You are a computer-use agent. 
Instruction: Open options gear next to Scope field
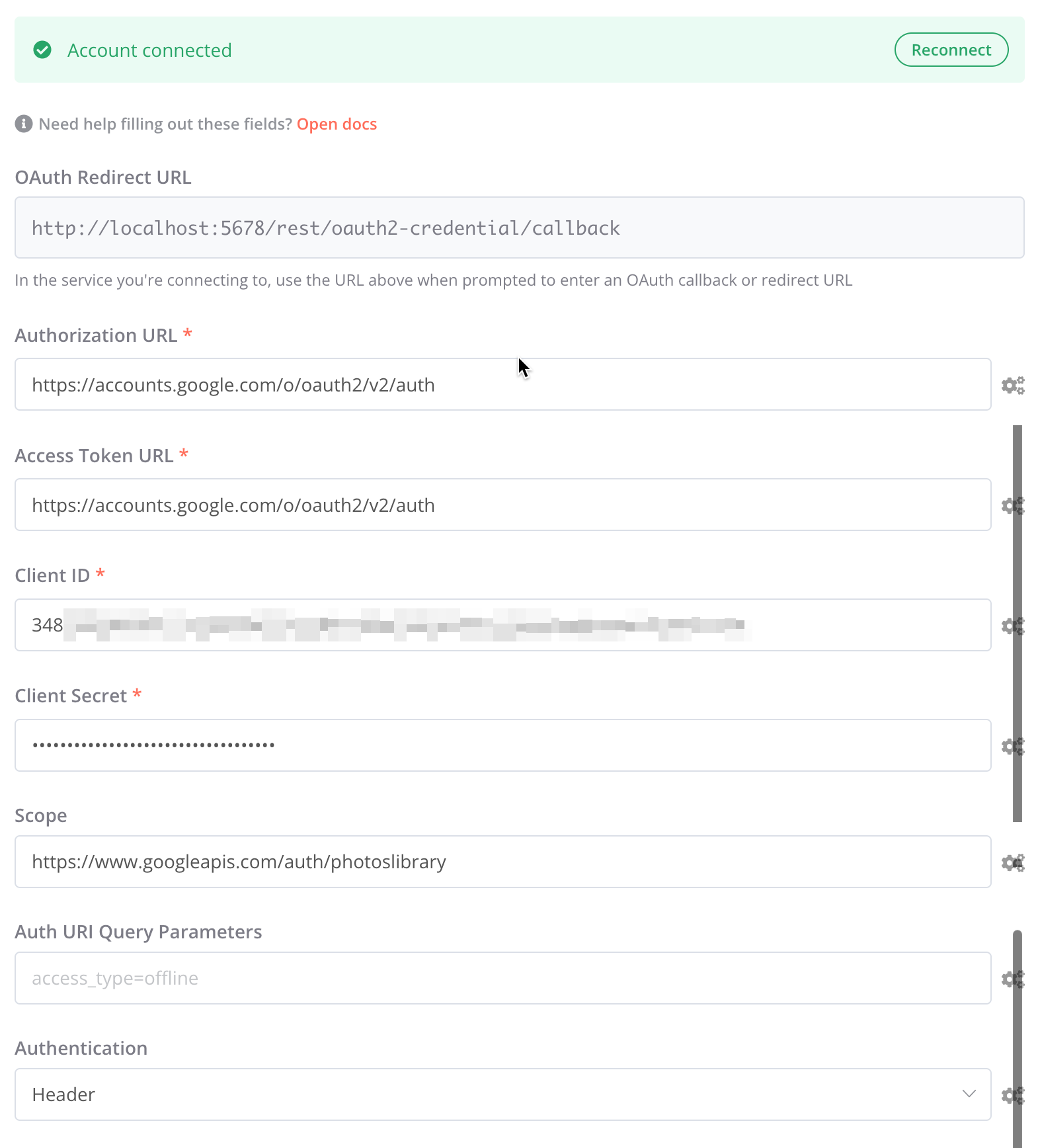(x=1012, y=862)
